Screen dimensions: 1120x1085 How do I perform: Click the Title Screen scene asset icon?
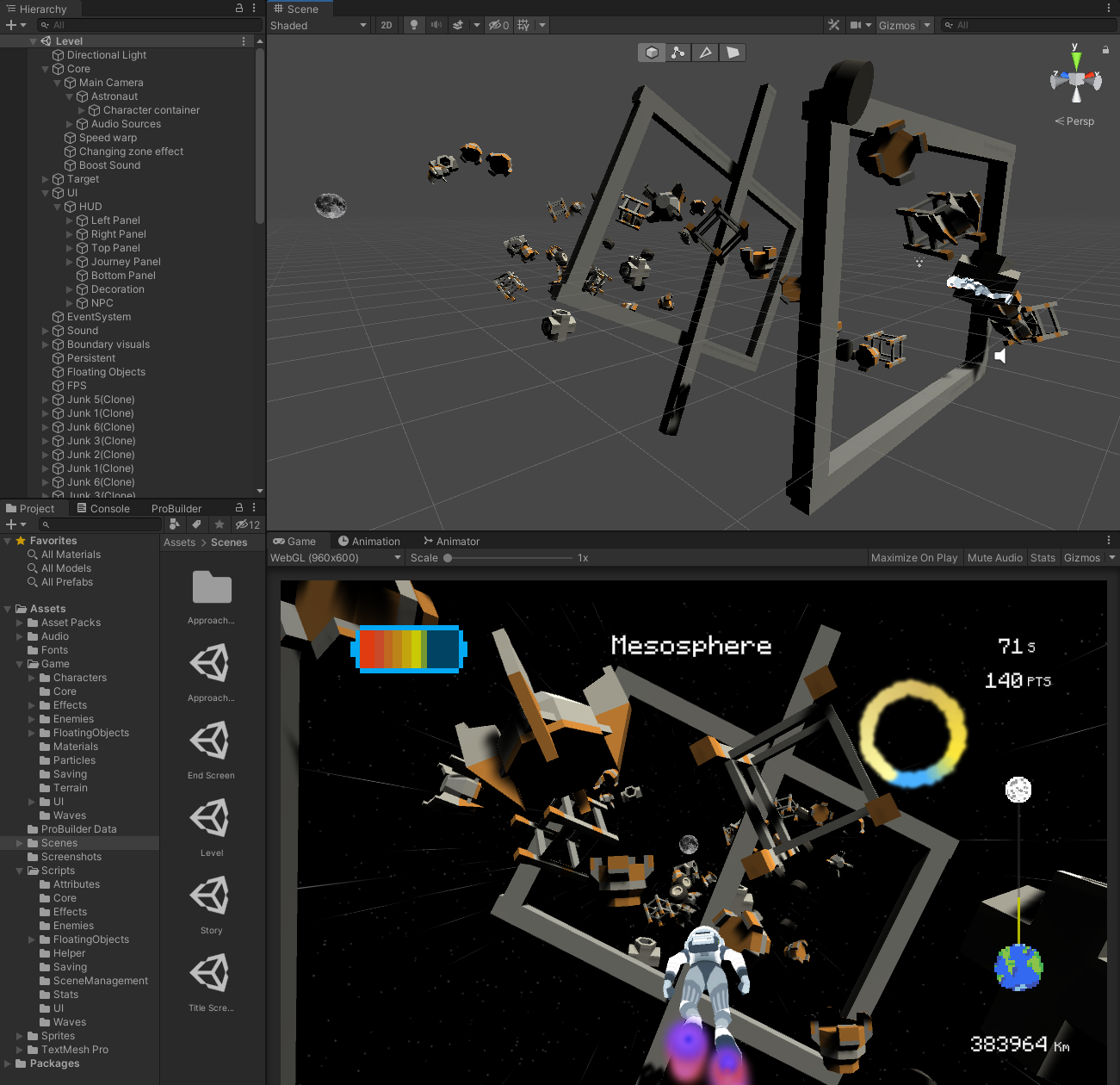click(211, 973)
